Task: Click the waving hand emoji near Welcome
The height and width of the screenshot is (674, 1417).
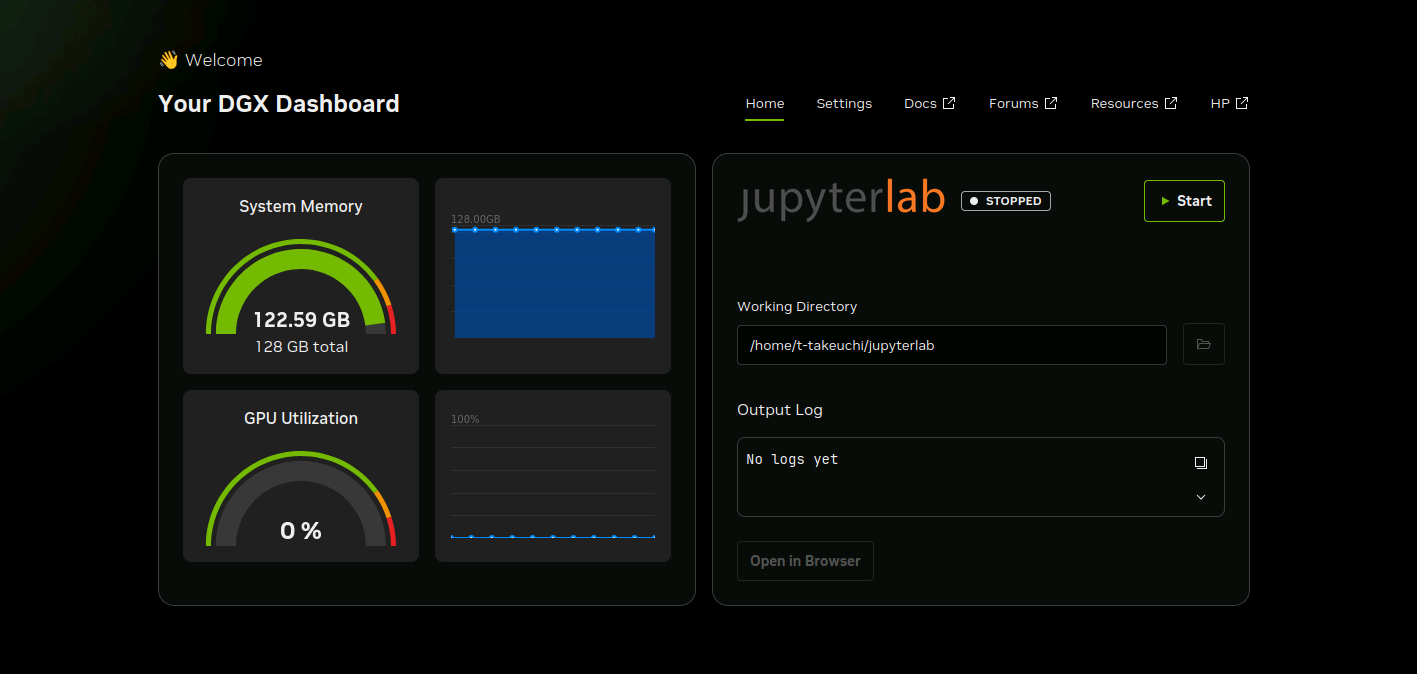Action: [x=168, y=60]
